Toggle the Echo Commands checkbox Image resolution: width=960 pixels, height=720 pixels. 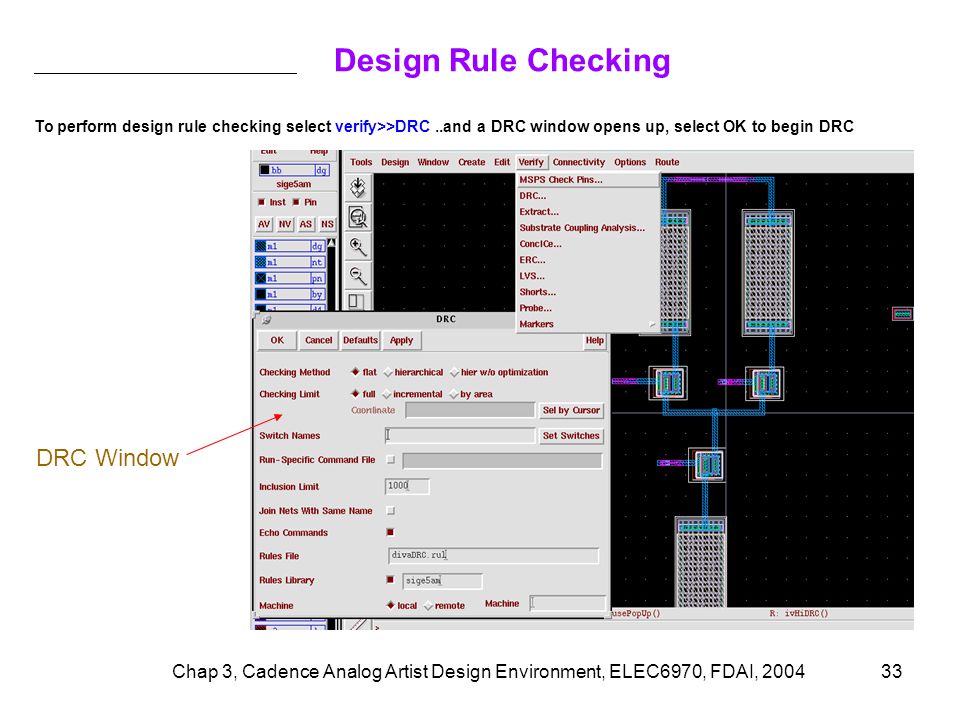point(390,533)
